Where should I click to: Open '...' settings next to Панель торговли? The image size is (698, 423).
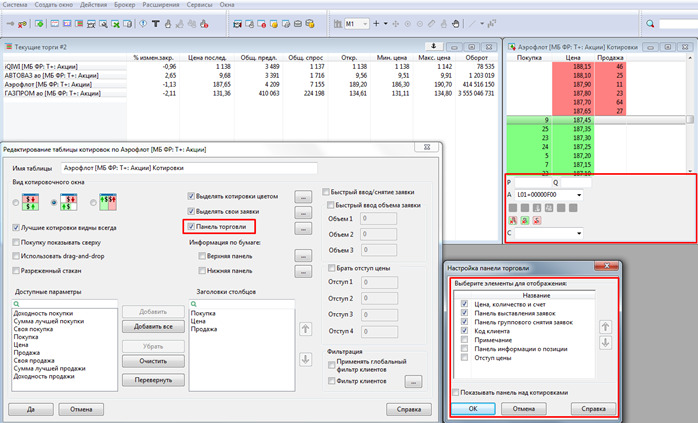(303, 228)
